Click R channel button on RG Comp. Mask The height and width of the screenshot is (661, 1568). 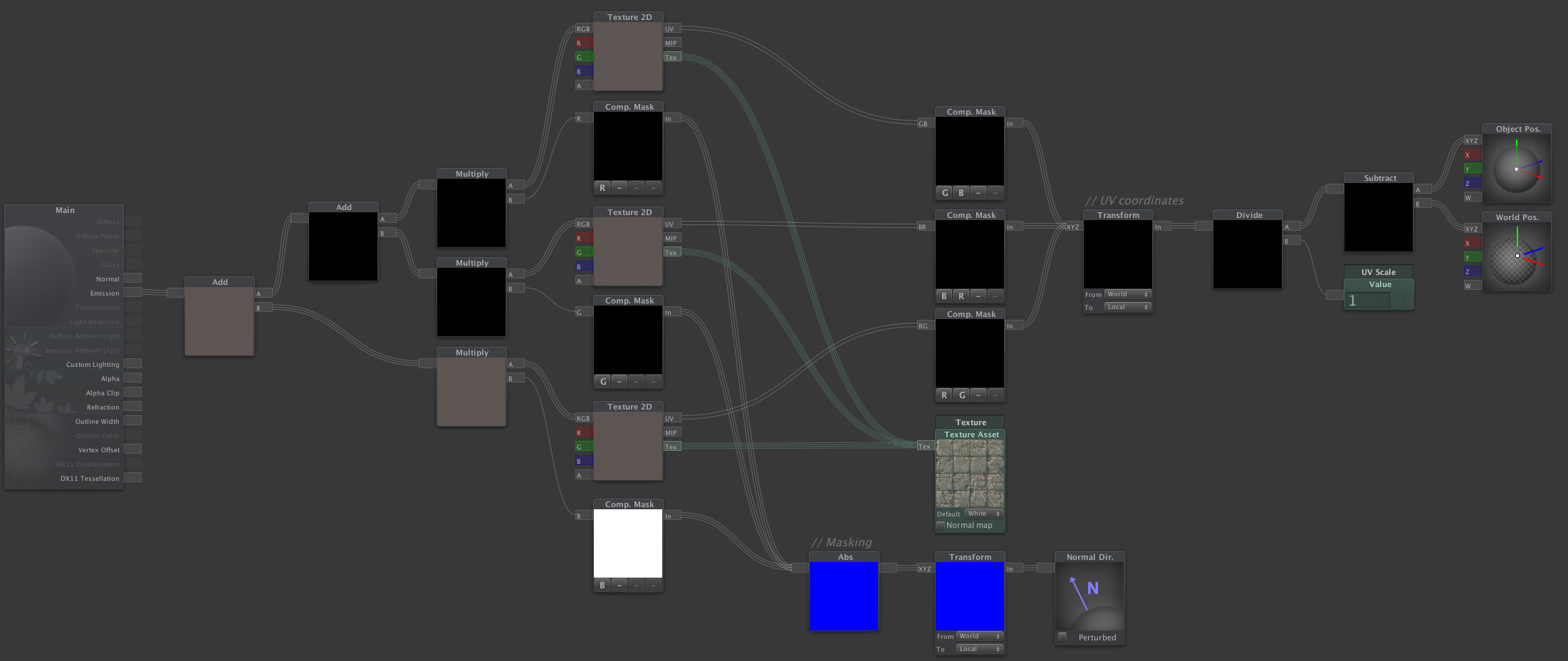point(944,395)
